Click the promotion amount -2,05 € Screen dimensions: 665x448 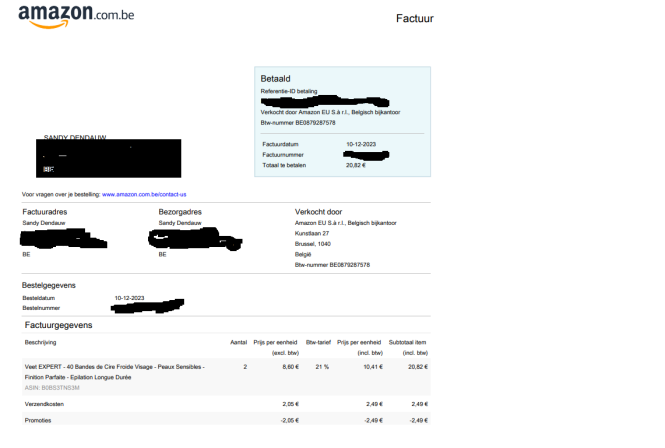click(290, 420)
